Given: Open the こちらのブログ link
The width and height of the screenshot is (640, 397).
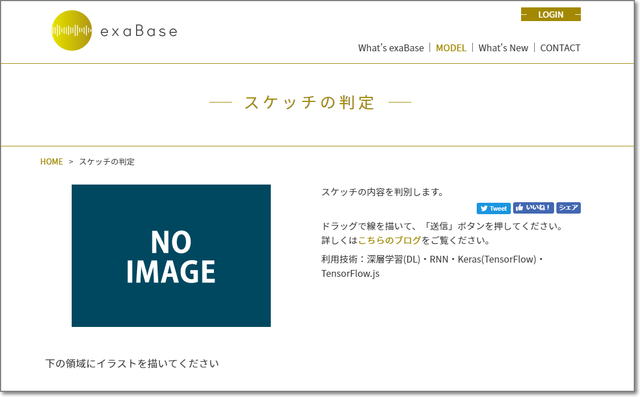Looking at the screenshot, I should pyautogui.click(x=389, y=240).
